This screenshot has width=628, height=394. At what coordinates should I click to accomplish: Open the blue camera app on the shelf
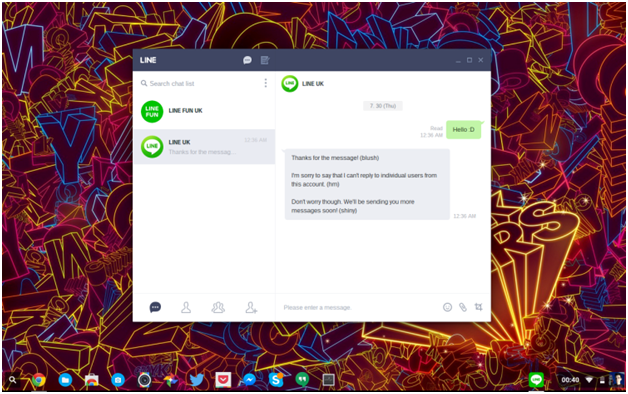[x=118, y=380]
